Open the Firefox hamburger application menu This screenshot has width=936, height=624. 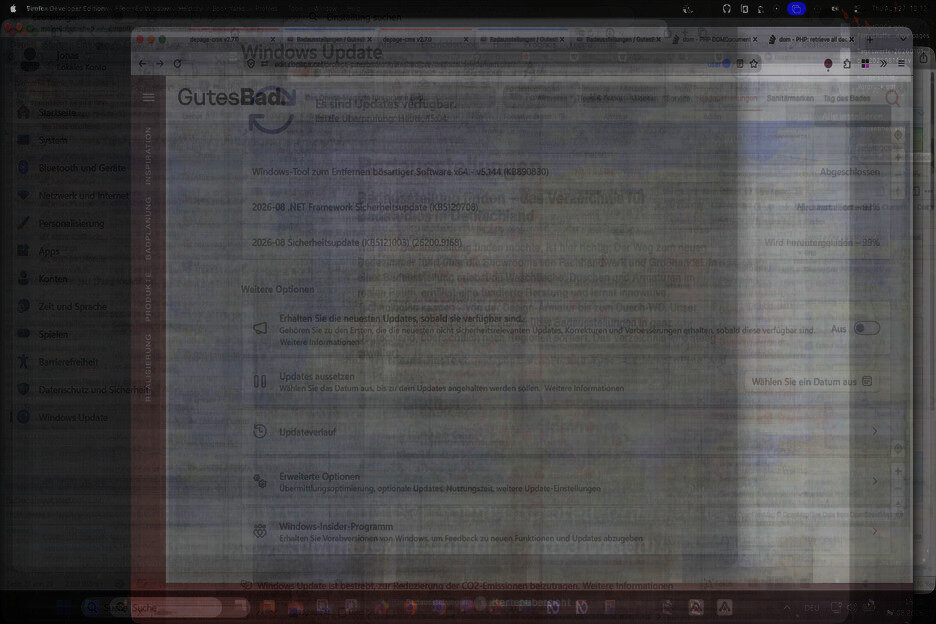click(901, 63)
